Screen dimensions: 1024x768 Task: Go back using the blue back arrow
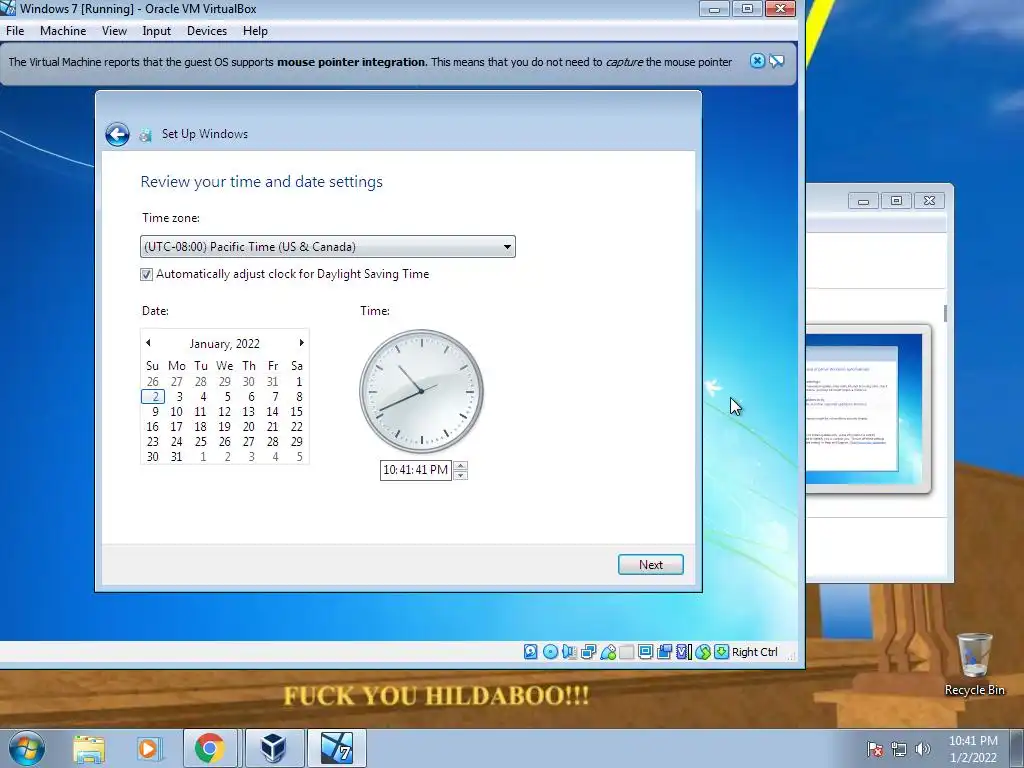click(x=118, y=135)
